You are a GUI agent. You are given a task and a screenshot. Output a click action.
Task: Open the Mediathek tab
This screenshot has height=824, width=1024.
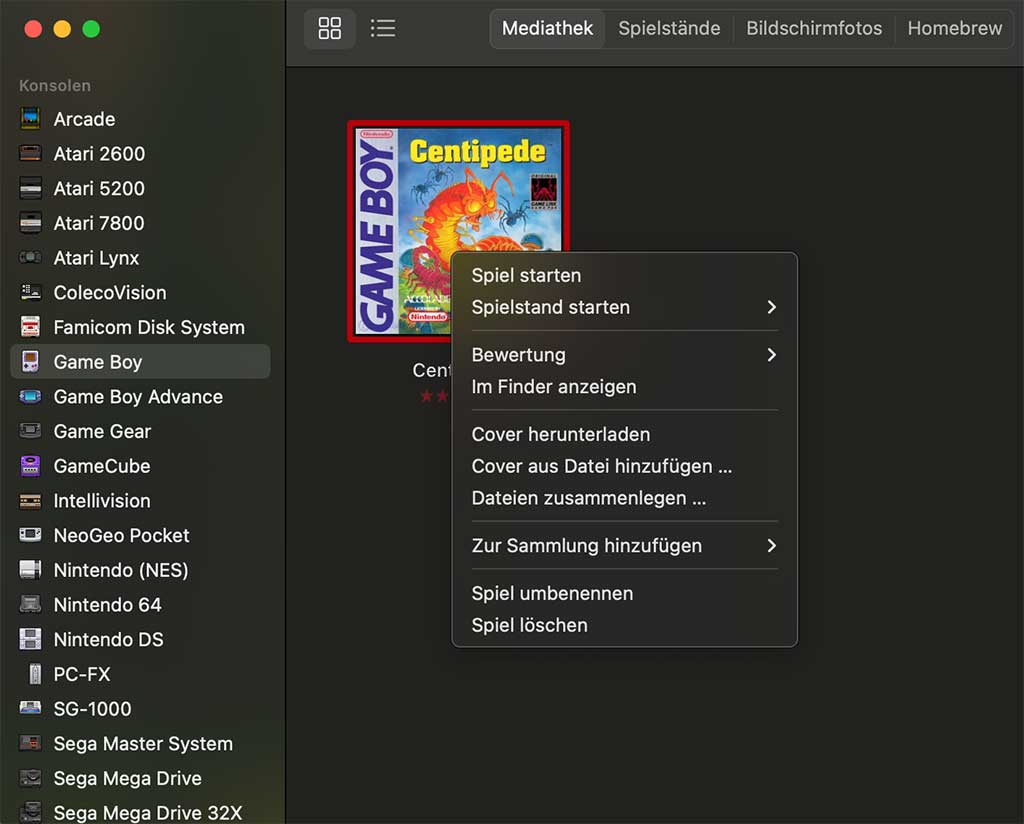[547, 28]
